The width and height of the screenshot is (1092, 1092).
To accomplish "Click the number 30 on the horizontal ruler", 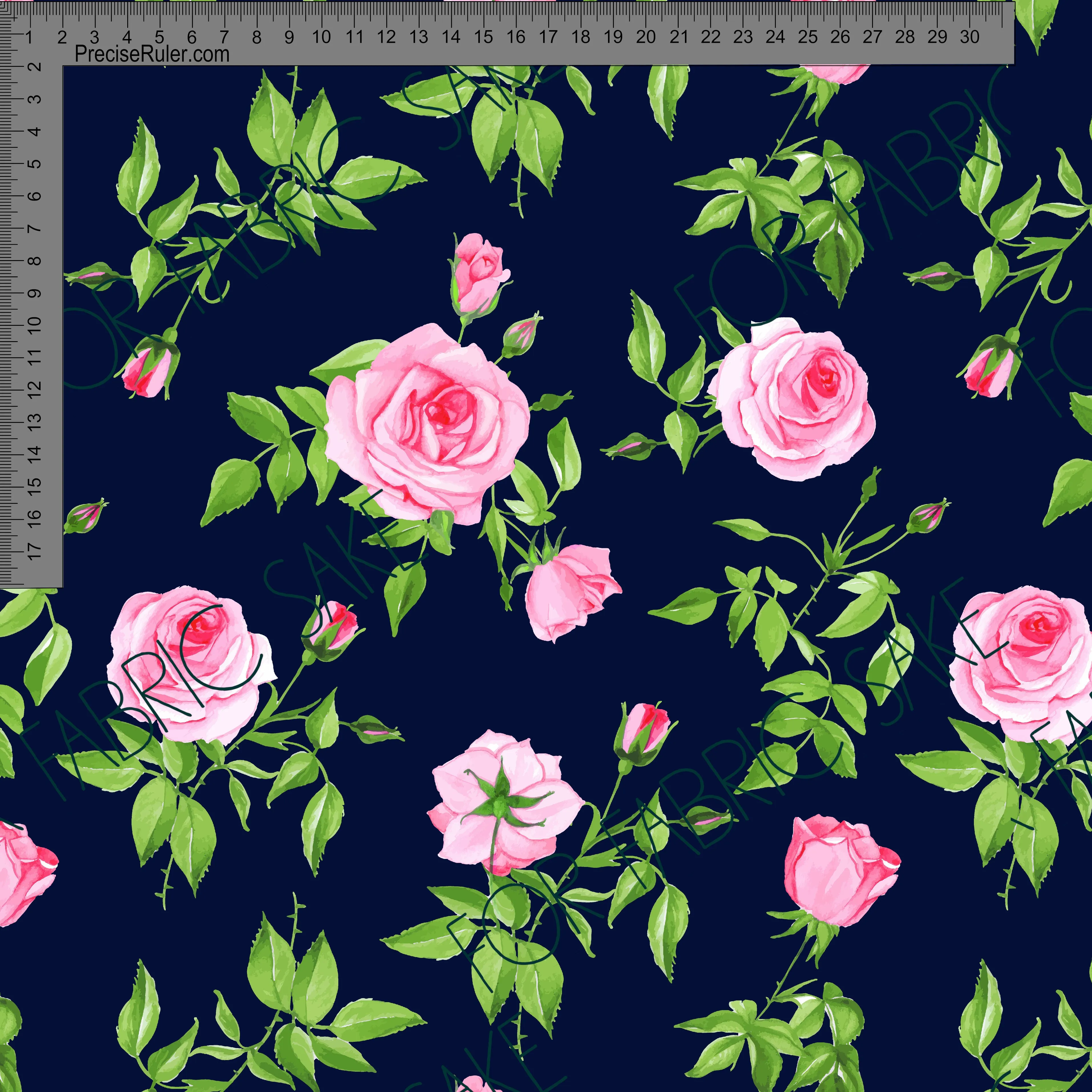I will 969,37.
